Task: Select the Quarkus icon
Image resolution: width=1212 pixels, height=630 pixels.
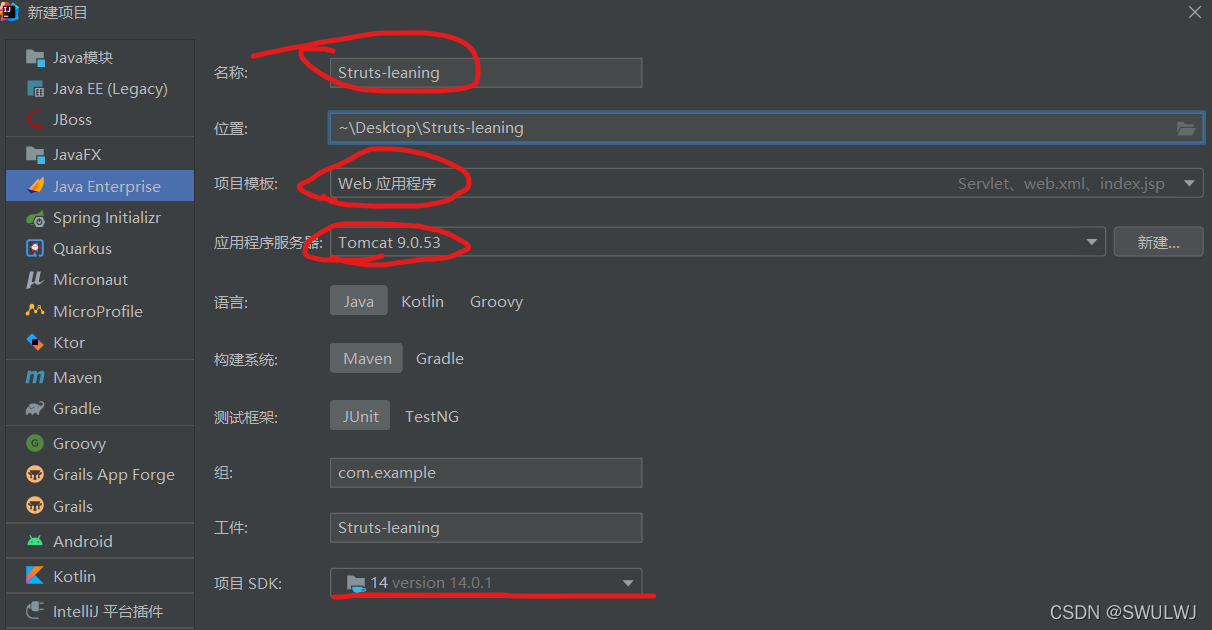Action: coord(35,248)
